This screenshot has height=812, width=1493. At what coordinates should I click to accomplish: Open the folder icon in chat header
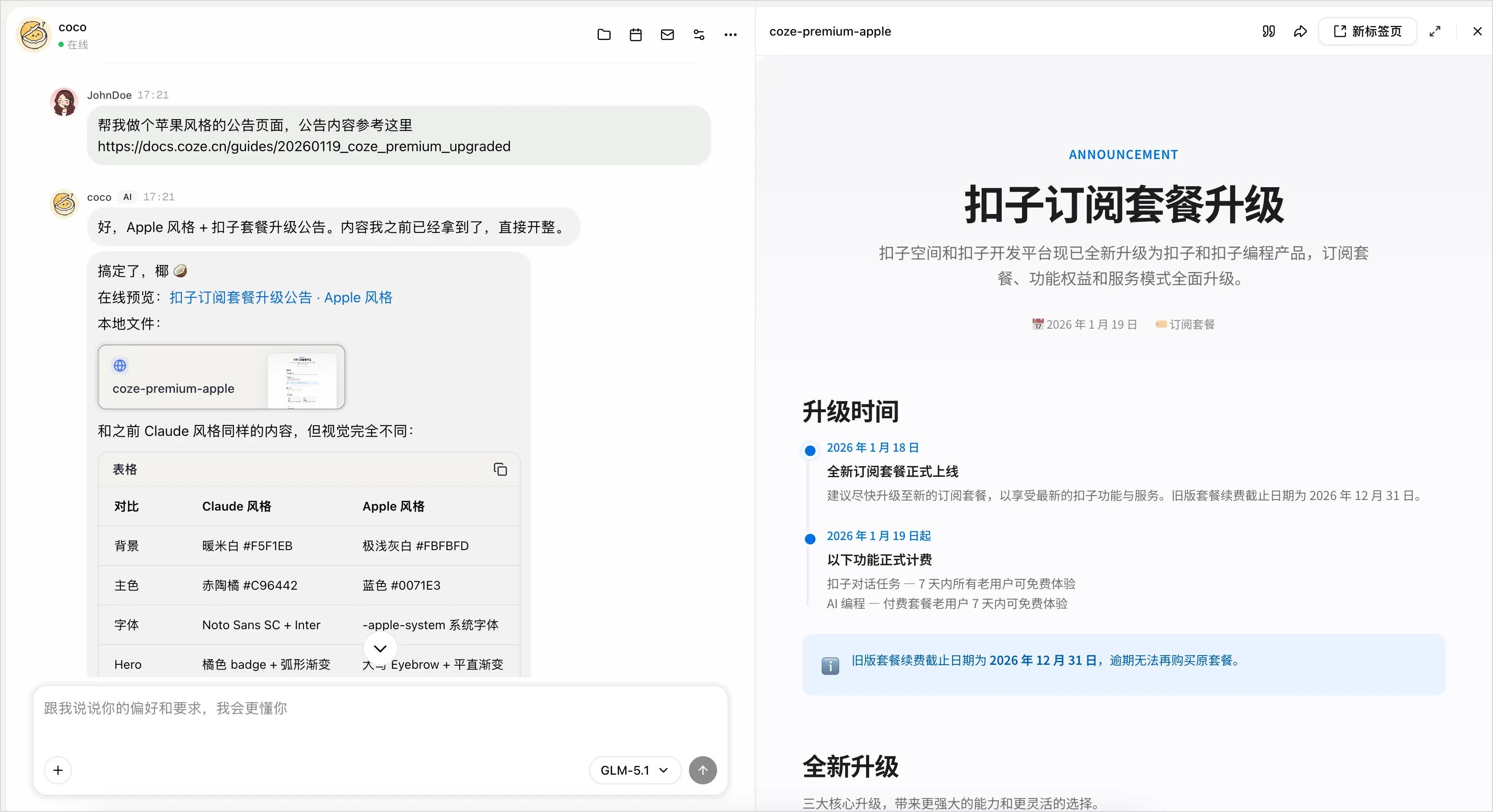click(x=604, y=35)
